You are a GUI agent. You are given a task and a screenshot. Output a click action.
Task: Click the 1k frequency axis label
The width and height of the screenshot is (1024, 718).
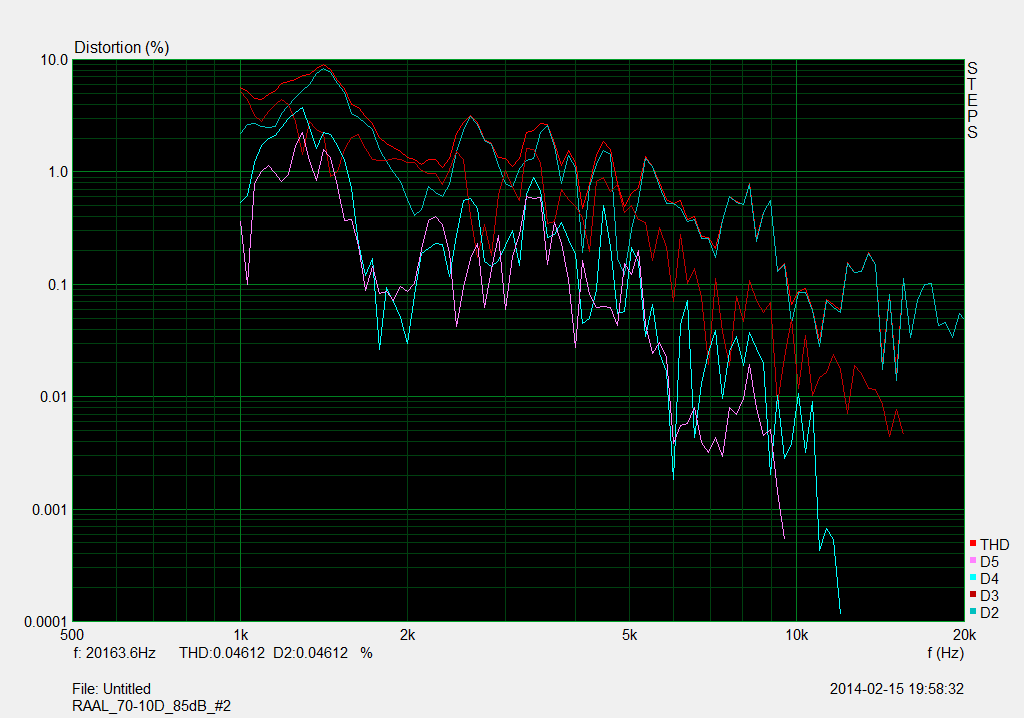pos(240,635)
